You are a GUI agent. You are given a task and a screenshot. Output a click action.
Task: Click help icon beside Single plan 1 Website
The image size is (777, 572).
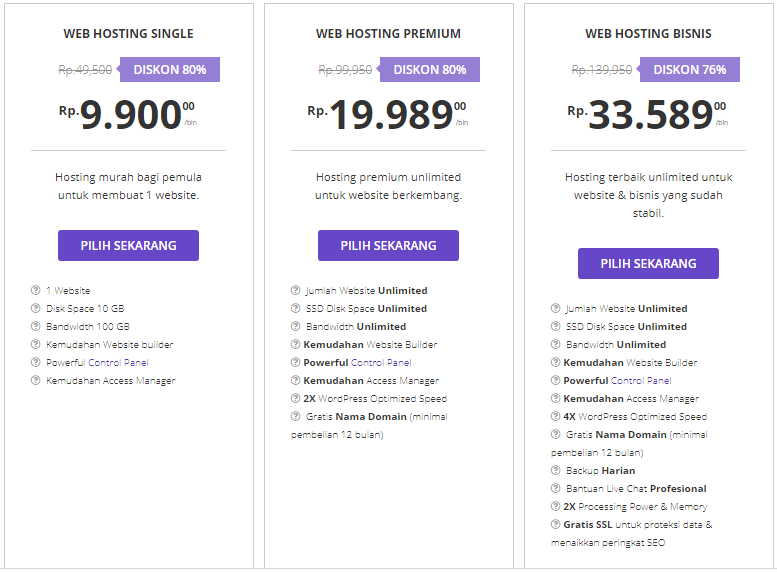pyautogui.click(x=36, y=291)
